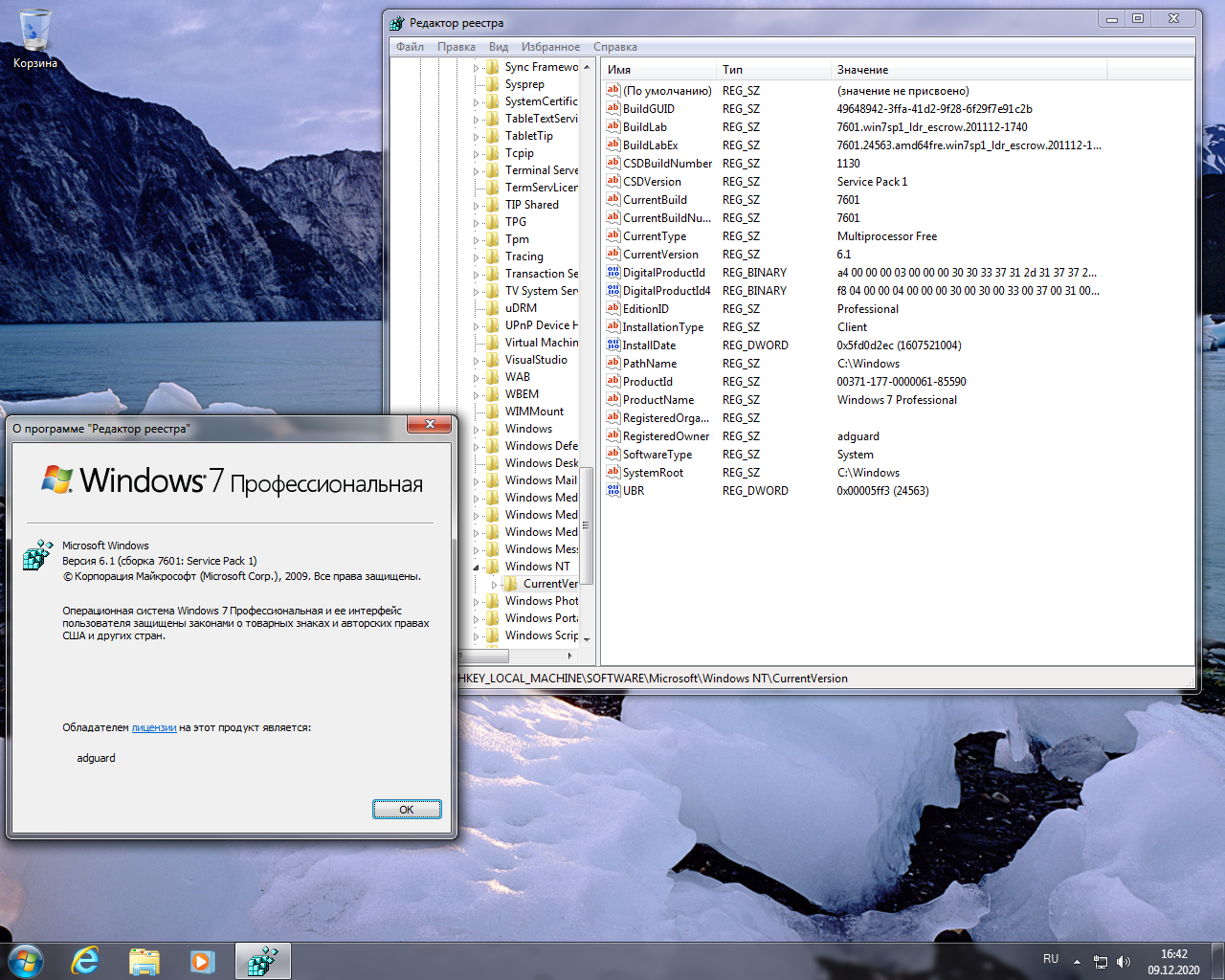Open the clock showing 16:42
This screenshot has width=1225, height=980.
coord(1173,962)
